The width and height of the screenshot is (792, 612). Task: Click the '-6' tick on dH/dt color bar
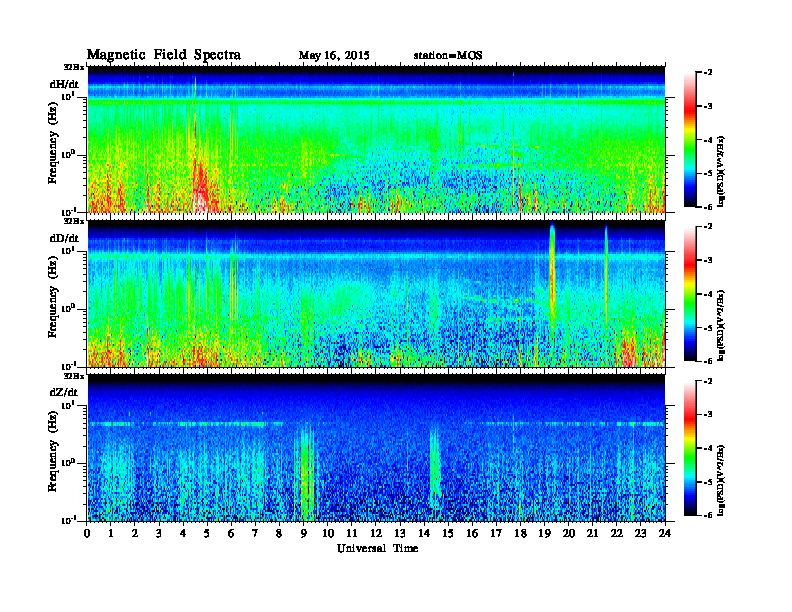click(x=708, y=207)
